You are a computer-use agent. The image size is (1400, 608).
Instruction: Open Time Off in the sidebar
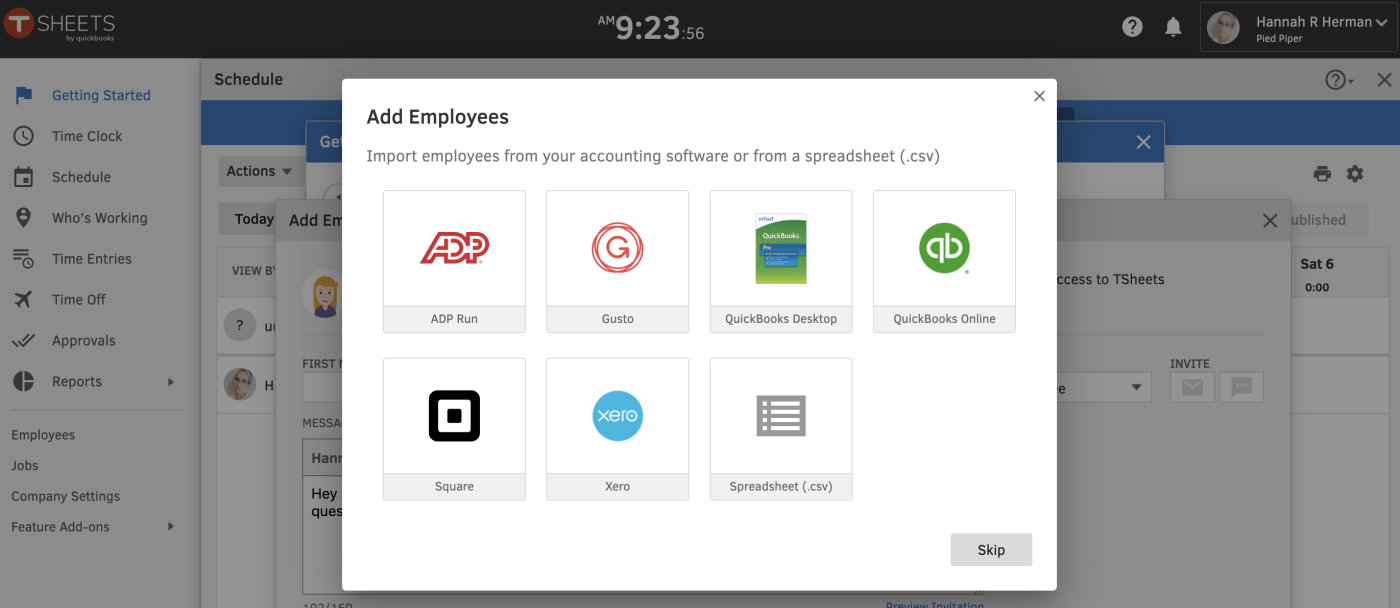pos(79,300)
